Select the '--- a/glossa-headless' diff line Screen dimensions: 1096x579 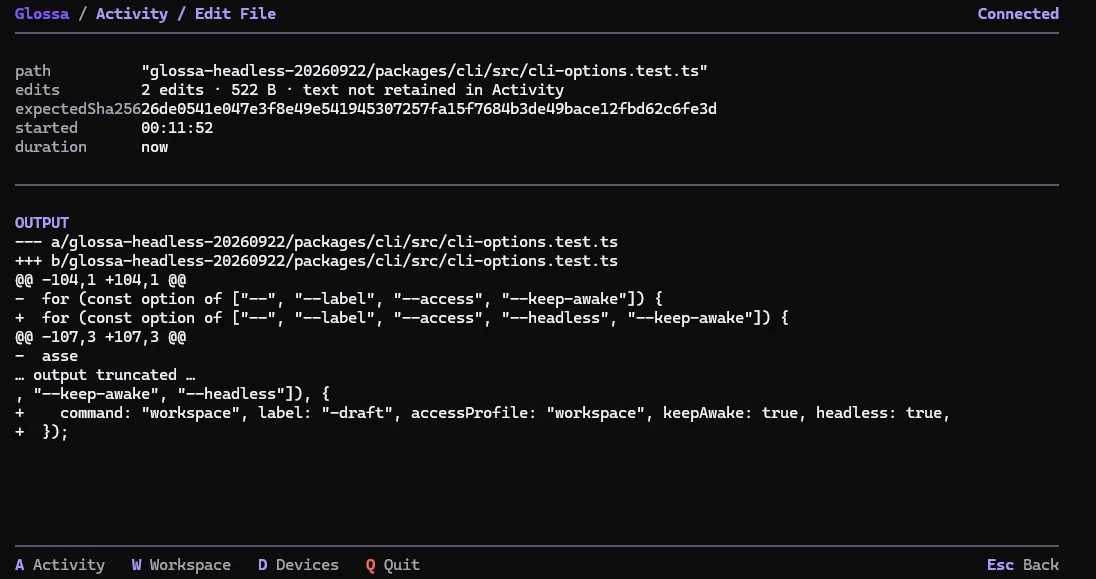[x=316, y=242]
